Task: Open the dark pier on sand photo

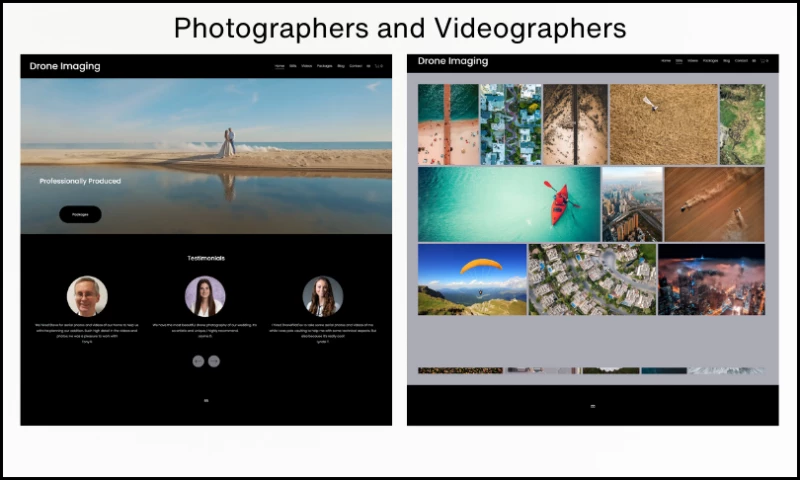Action: click(575, 124)
